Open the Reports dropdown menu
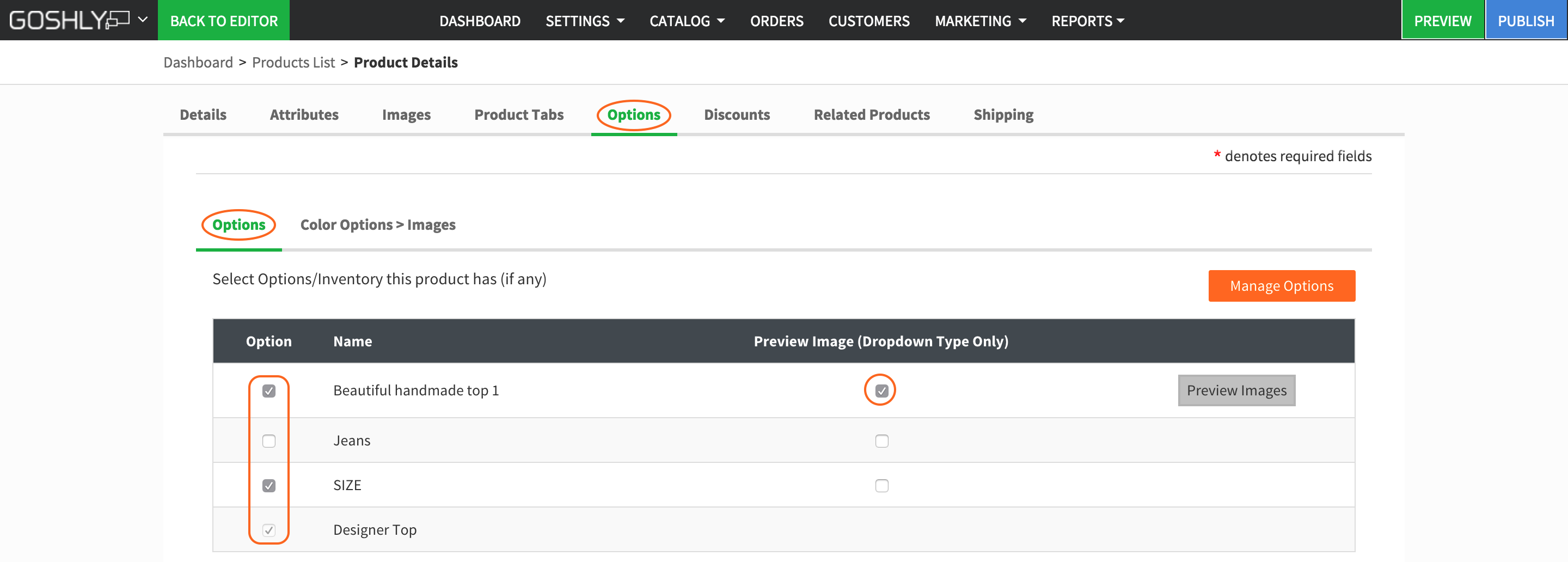Image resolution: width=1568 pixels, height=562 pixels. [1087, 21]
